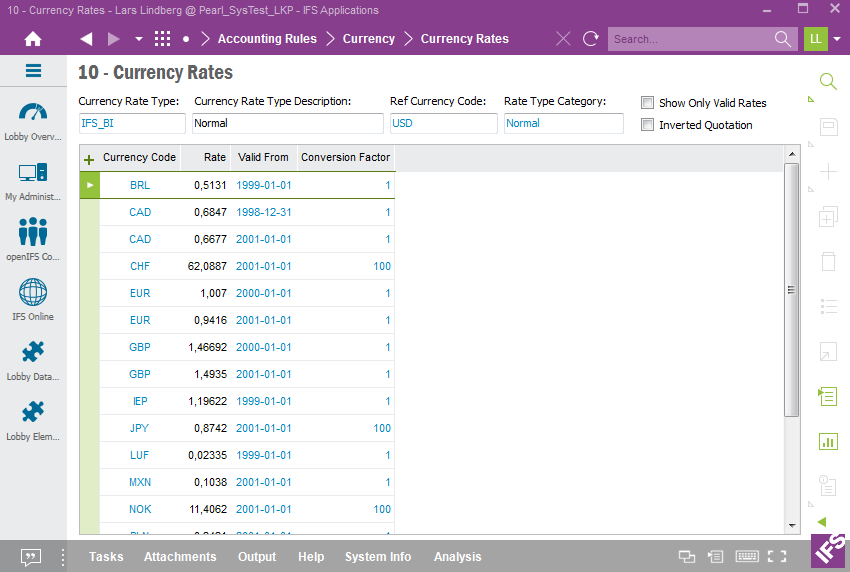Open openIFS Community shortcut

tap(33, 240)
